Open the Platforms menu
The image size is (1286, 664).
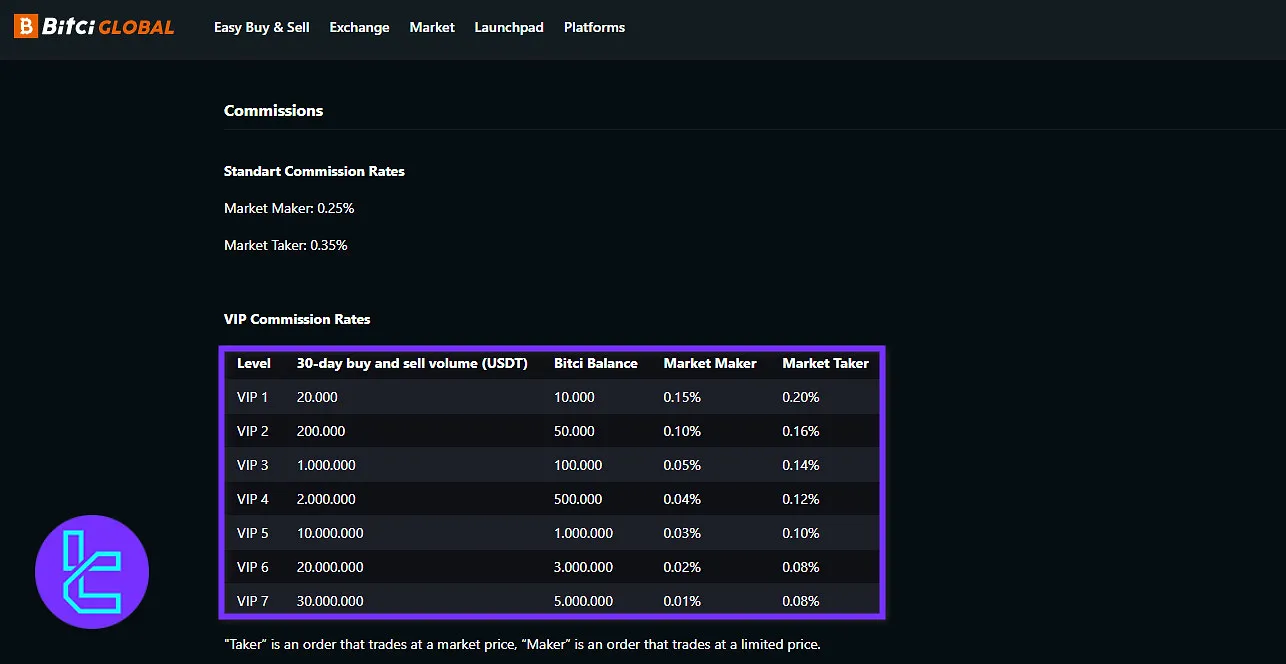coord(594,27)
